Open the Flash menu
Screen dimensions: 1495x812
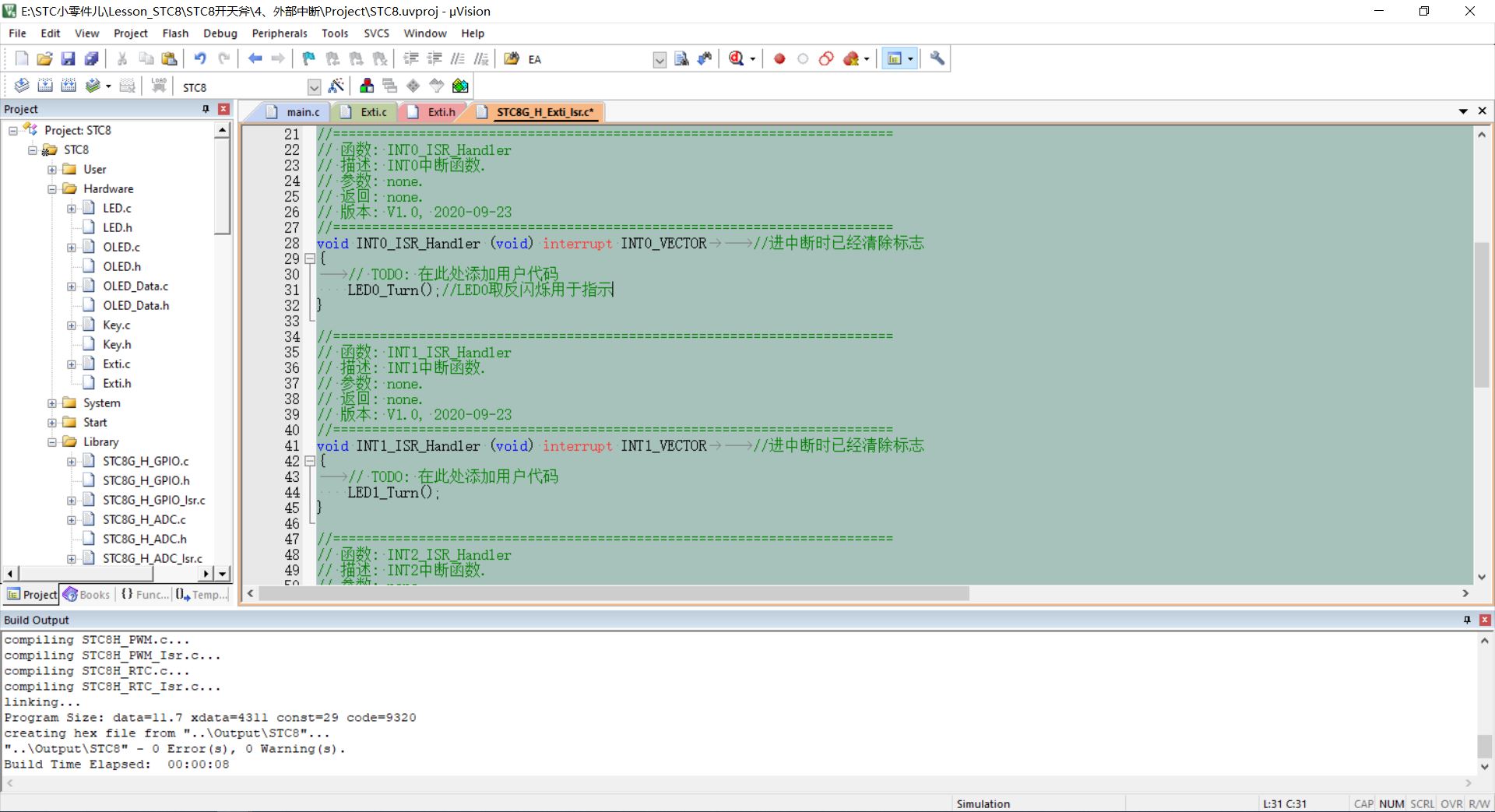click(175, 33)
